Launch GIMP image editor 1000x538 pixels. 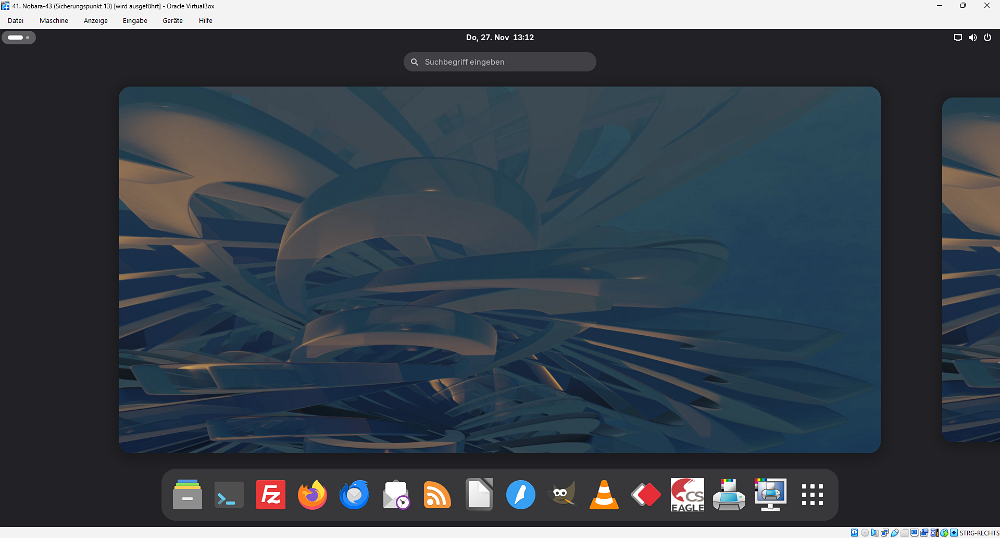point(562,495)
